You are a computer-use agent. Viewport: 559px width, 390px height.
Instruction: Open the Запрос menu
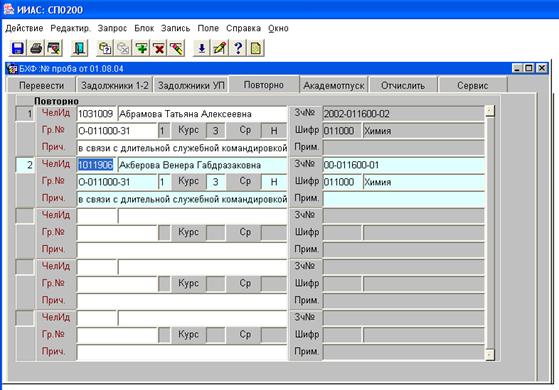click(x=112, y=28)
